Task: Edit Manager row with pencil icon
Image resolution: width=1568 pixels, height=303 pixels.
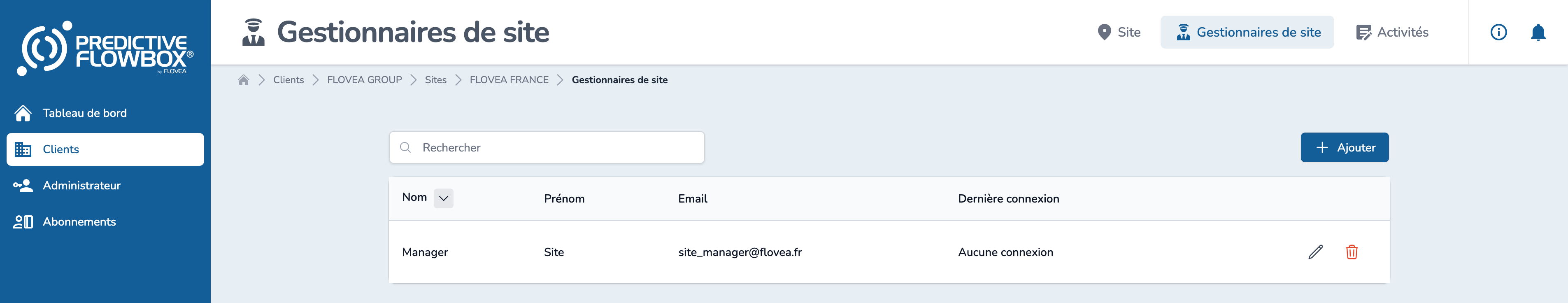Action: coord(1315,252)
